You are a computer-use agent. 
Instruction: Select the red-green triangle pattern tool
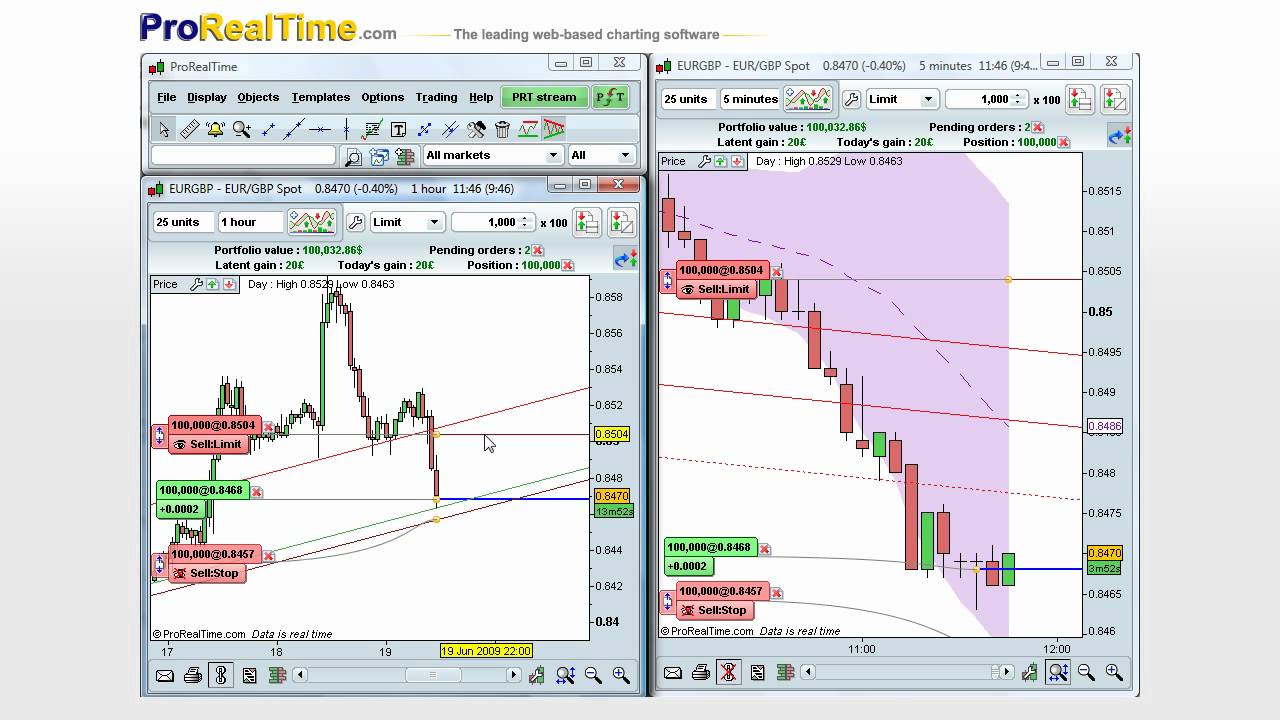(x=554, y=129)
